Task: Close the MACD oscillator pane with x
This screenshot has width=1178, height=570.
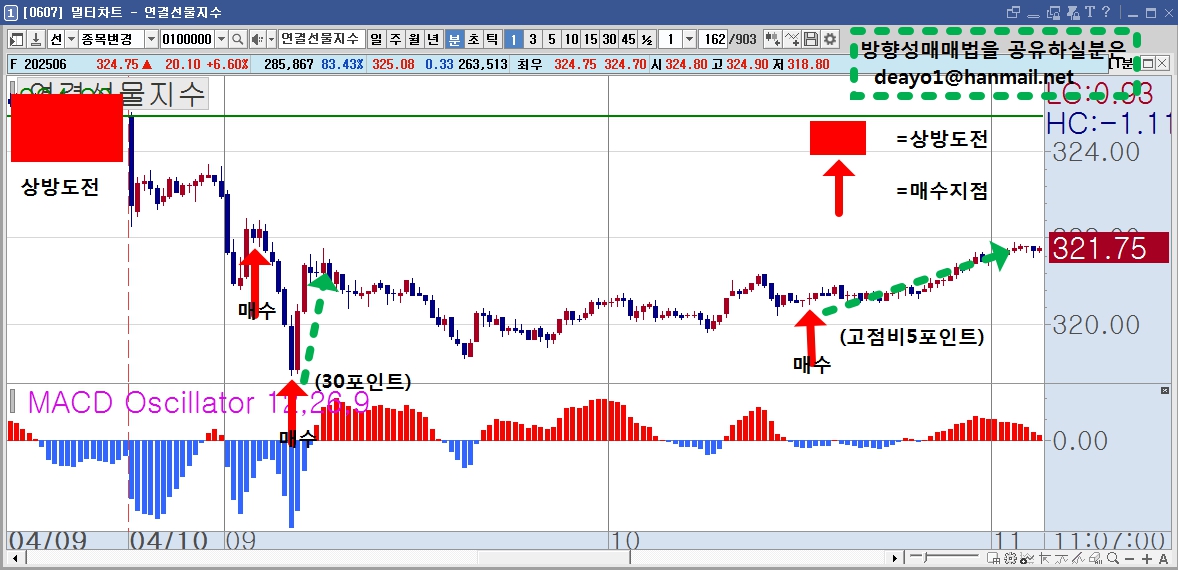Action: coord(1165,391)
